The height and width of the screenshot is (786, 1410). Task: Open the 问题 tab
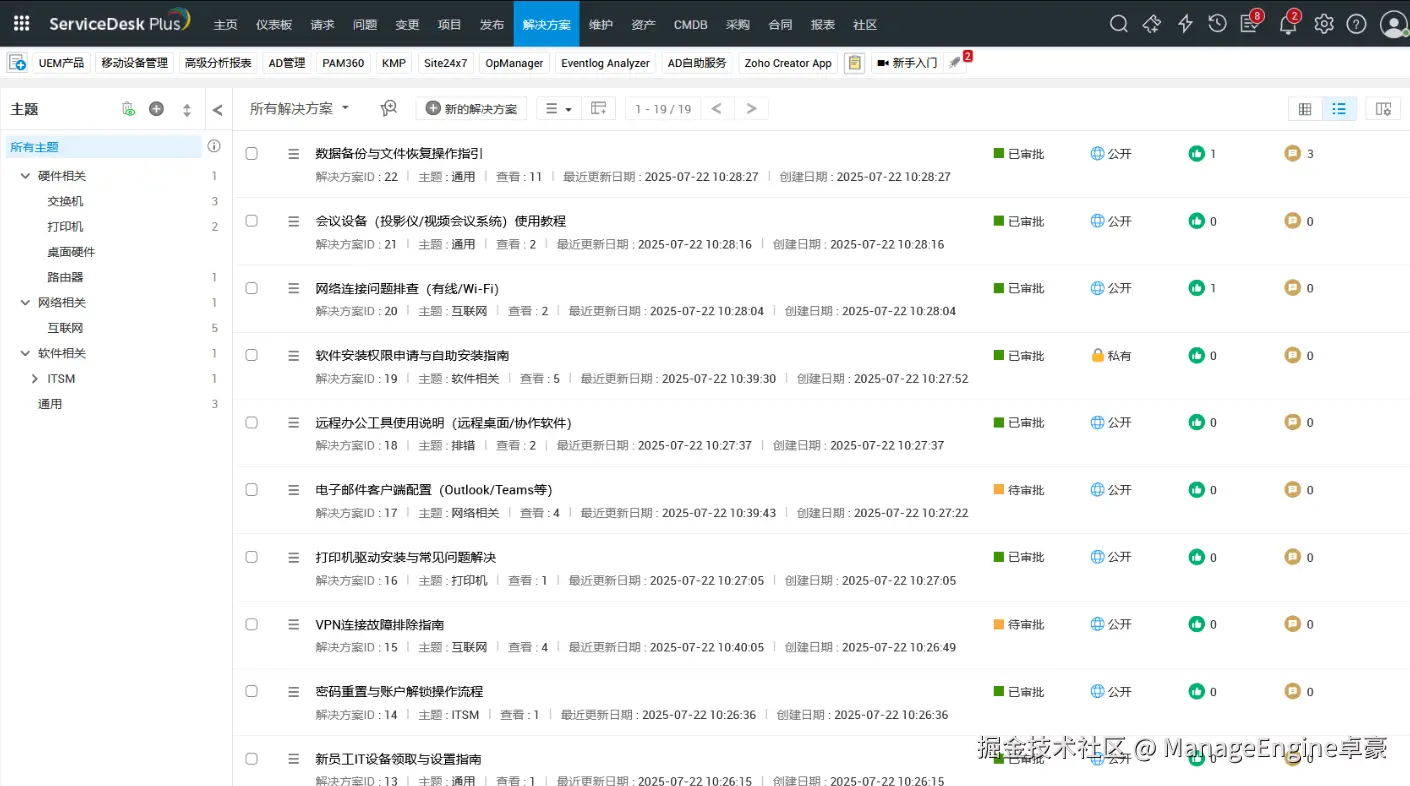(365, 24)
